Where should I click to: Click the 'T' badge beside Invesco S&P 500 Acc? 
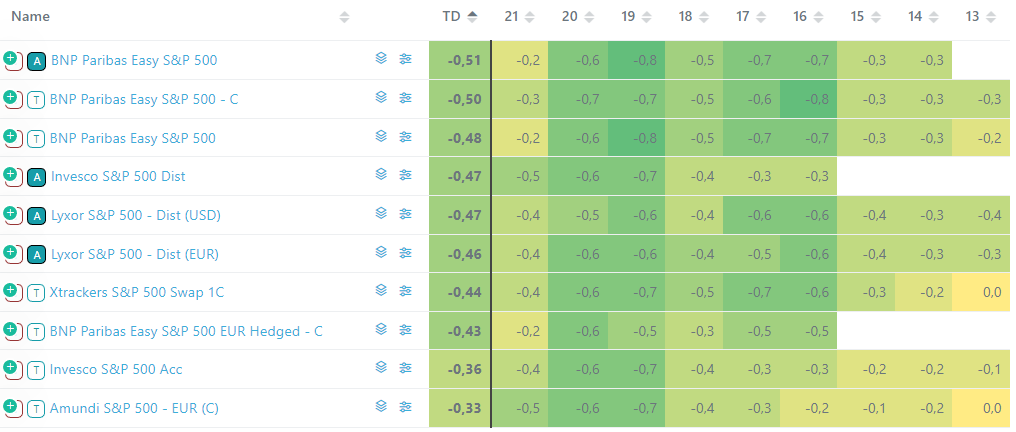[36, 370]
